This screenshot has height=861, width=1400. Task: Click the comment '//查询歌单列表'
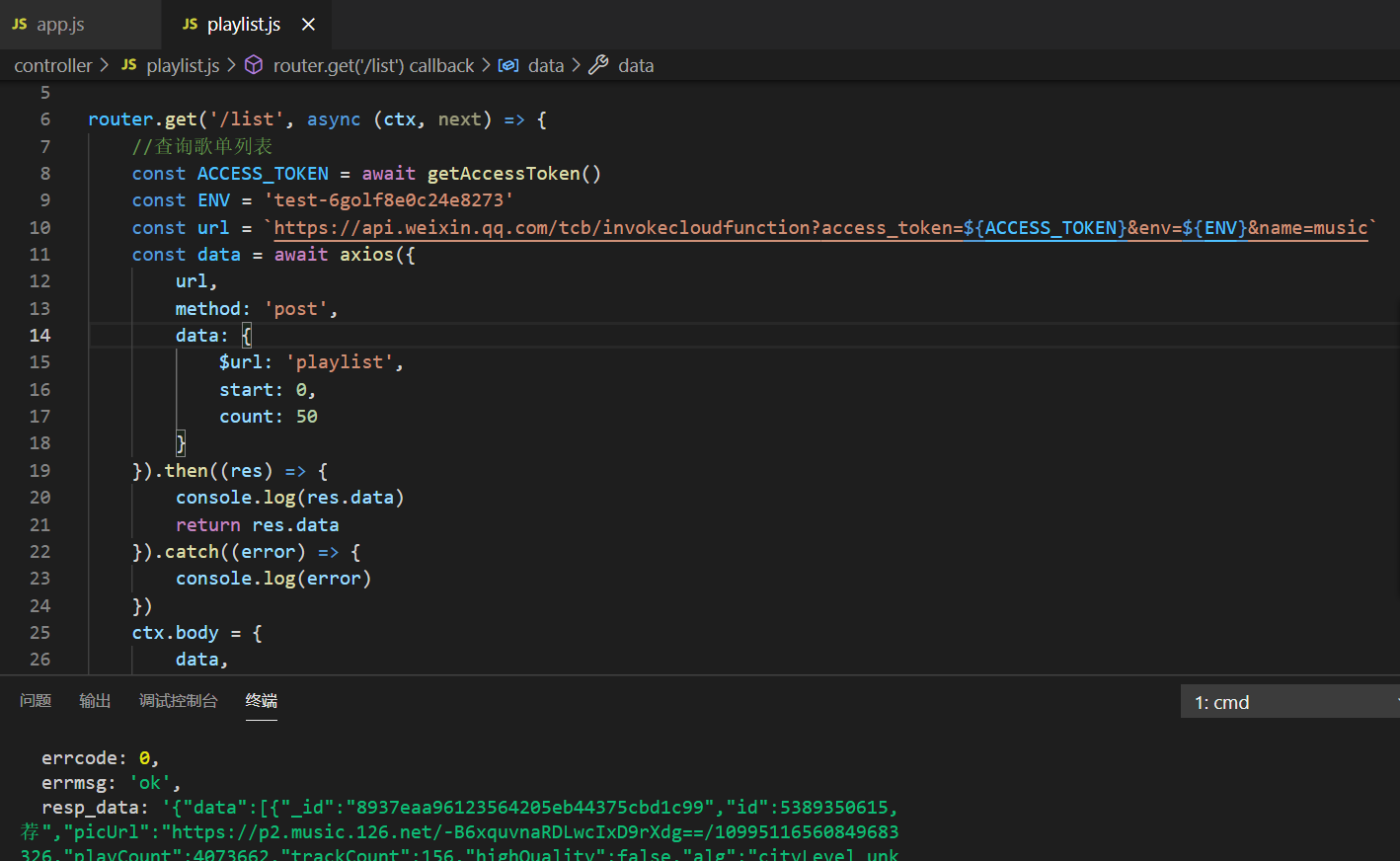point(202,147)
